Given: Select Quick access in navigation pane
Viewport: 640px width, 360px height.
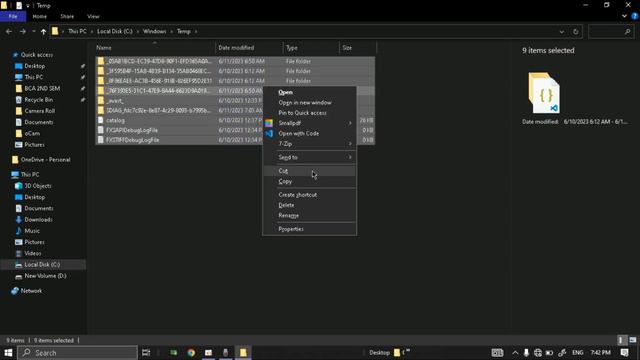Looking at the screenshot, I should [x=36, y=55].
